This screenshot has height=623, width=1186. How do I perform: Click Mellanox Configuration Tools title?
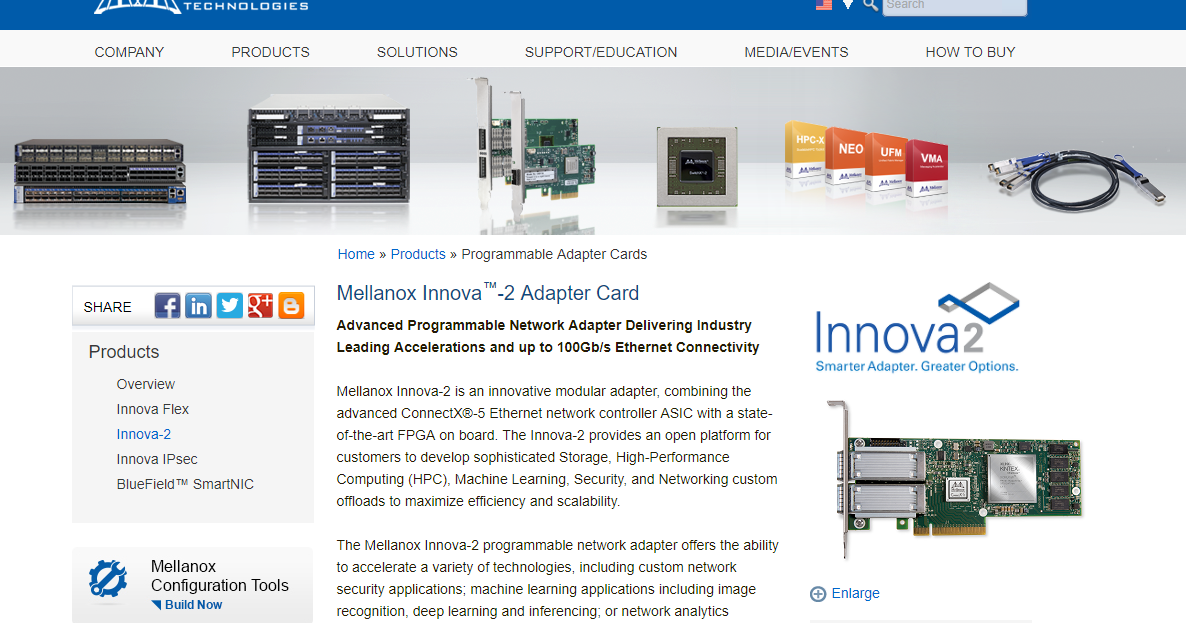click(x=219, y=576)
